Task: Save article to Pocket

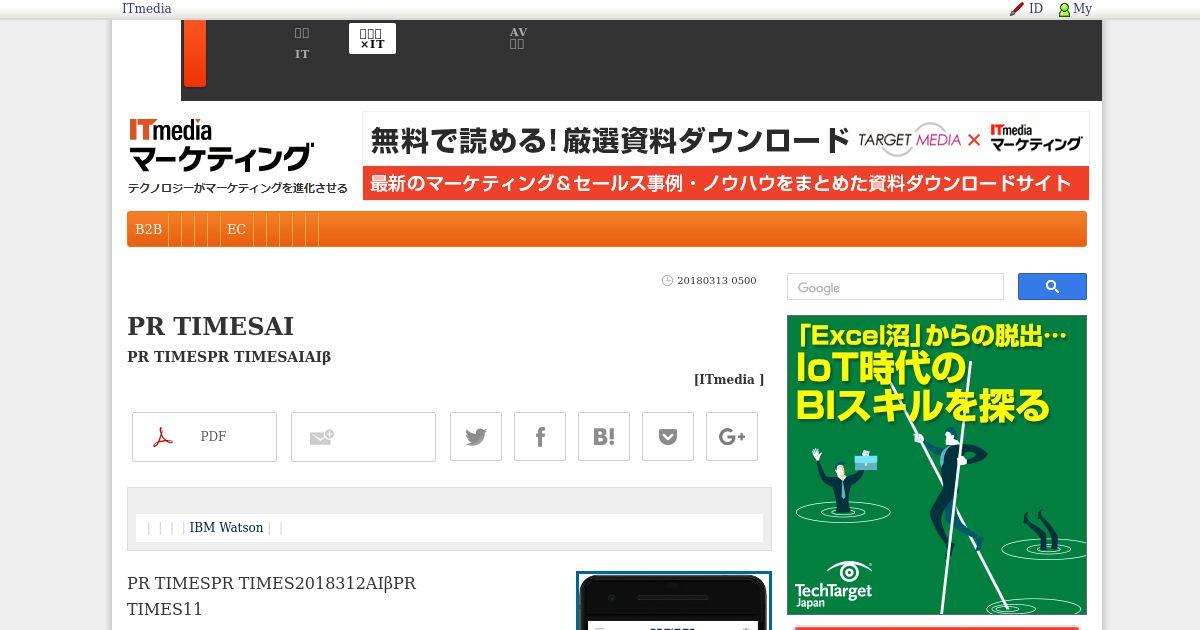Action: [x=668, y=437]
